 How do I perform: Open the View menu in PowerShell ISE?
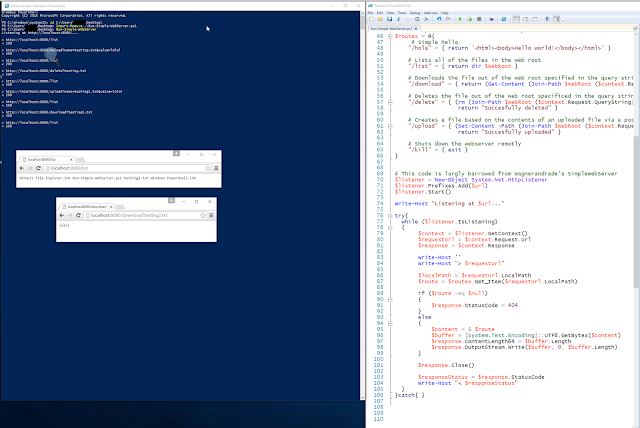[390, 13]
